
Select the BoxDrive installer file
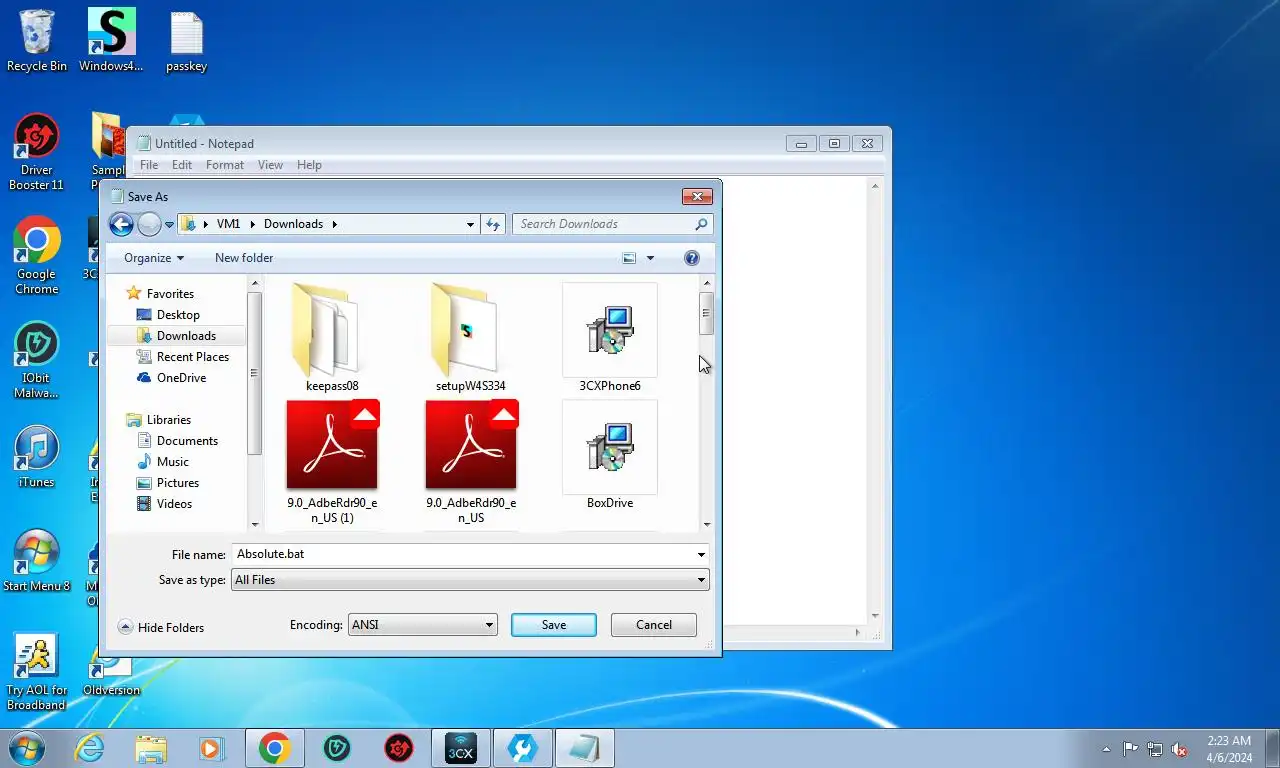point(610,455)
